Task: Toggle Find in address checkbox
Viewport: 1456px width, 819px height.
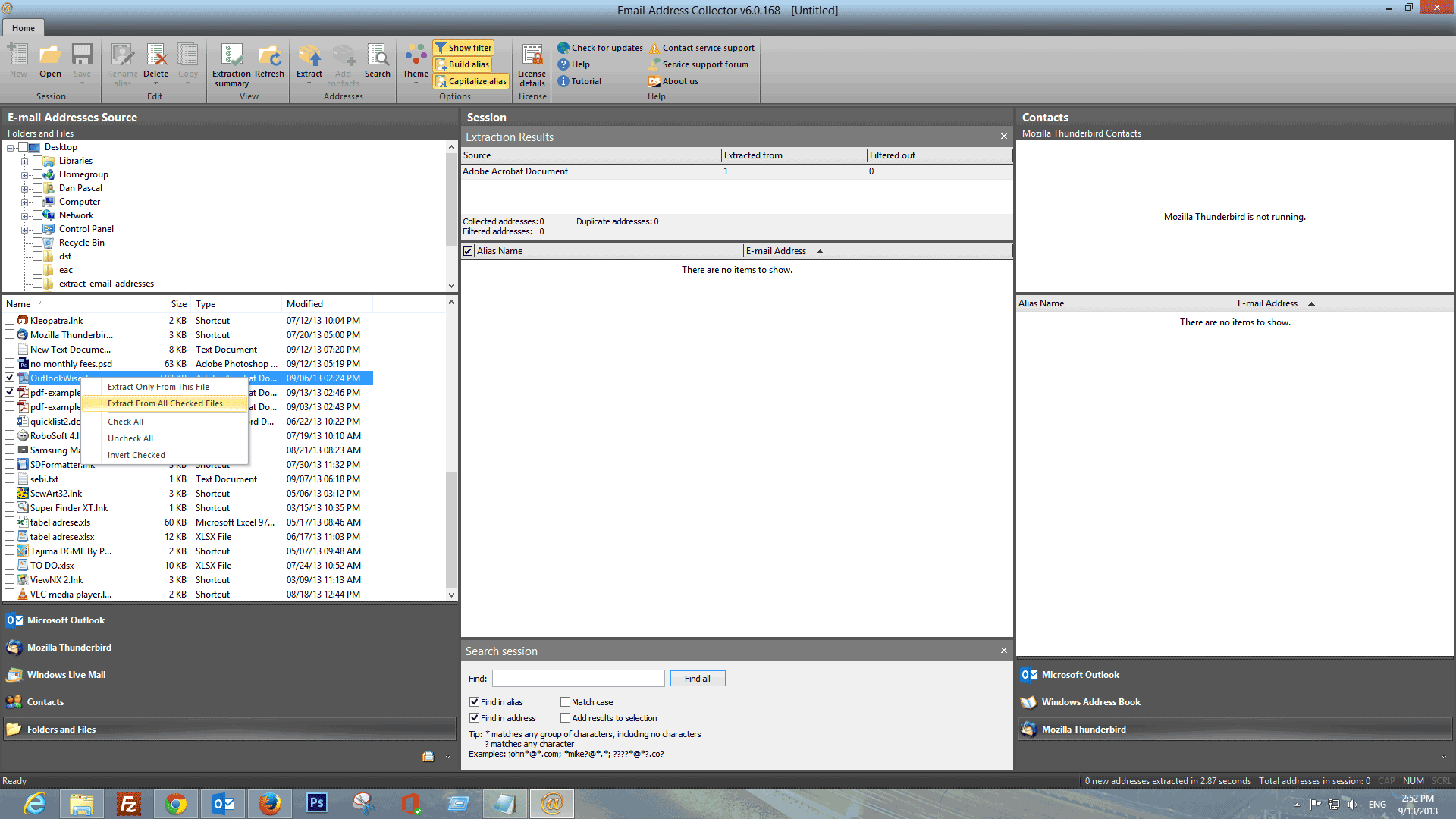Action: click(475, 718)
